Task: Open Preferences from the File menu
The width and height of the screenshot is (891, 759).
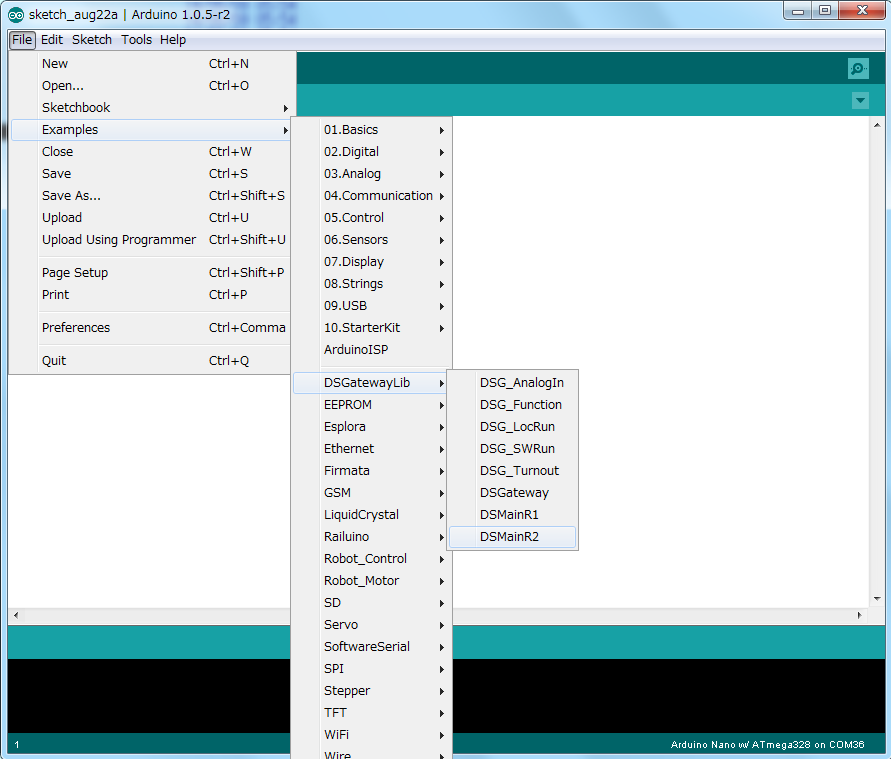Action: pyautogui.click(x=152, y=328)
